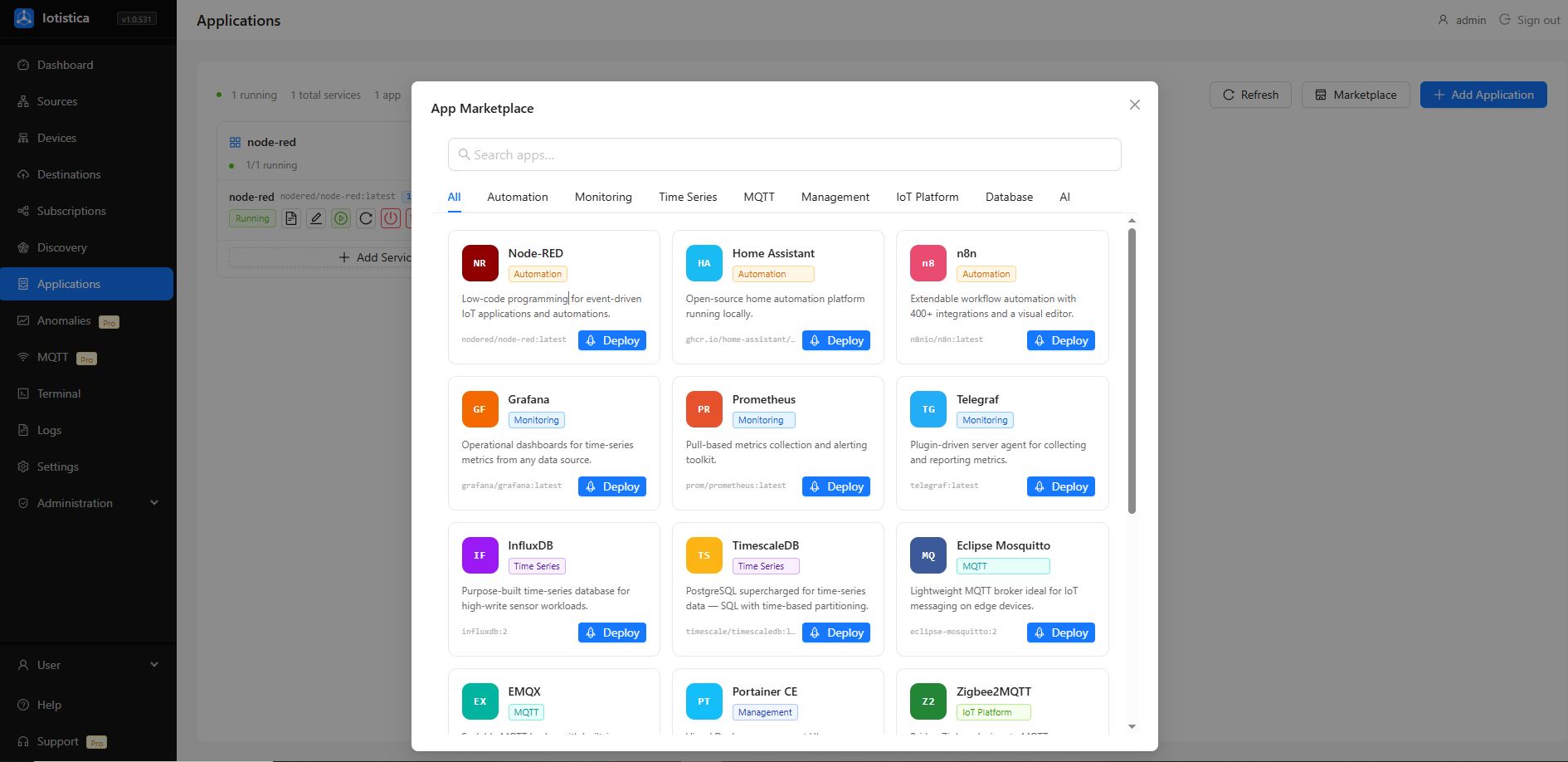Select the AI category tab
Screen dimensions: 1568x762
[x=1064, y=197]
